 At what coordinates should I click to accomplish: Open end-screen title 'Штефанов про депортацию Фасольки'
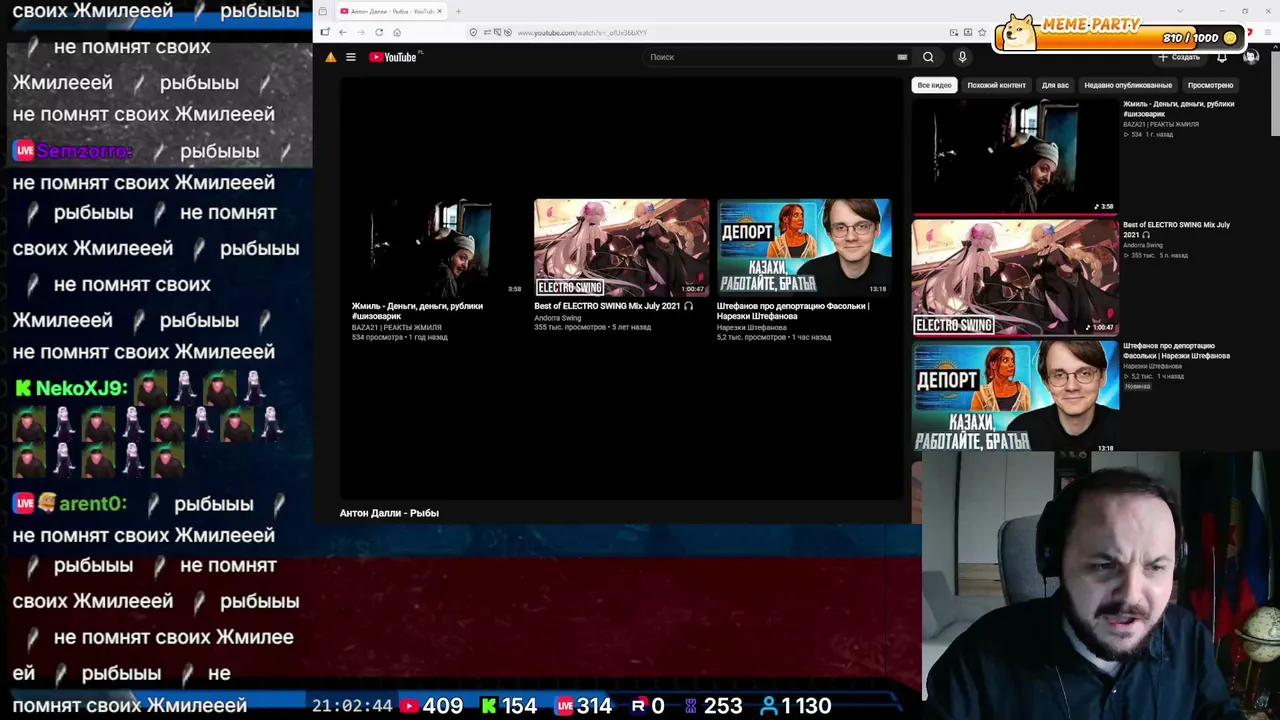(793, 311)
